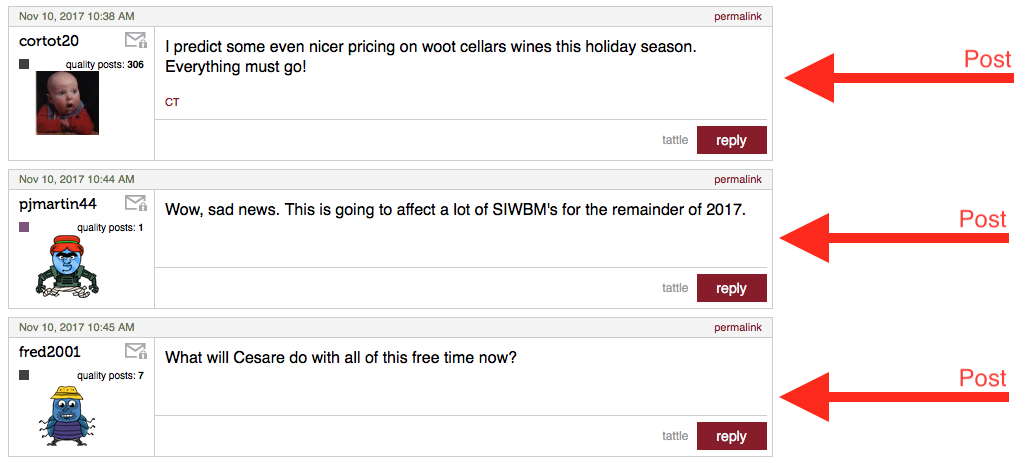
Task: Tattle on cortot20's post
Action: [x=675, y=140]
